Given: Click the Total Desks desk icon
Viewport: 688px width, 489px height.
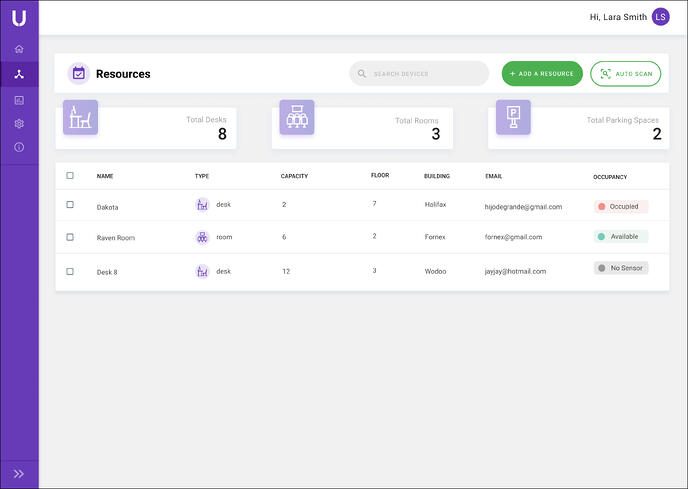Looking at the screenshot, I should pos(80,118).
